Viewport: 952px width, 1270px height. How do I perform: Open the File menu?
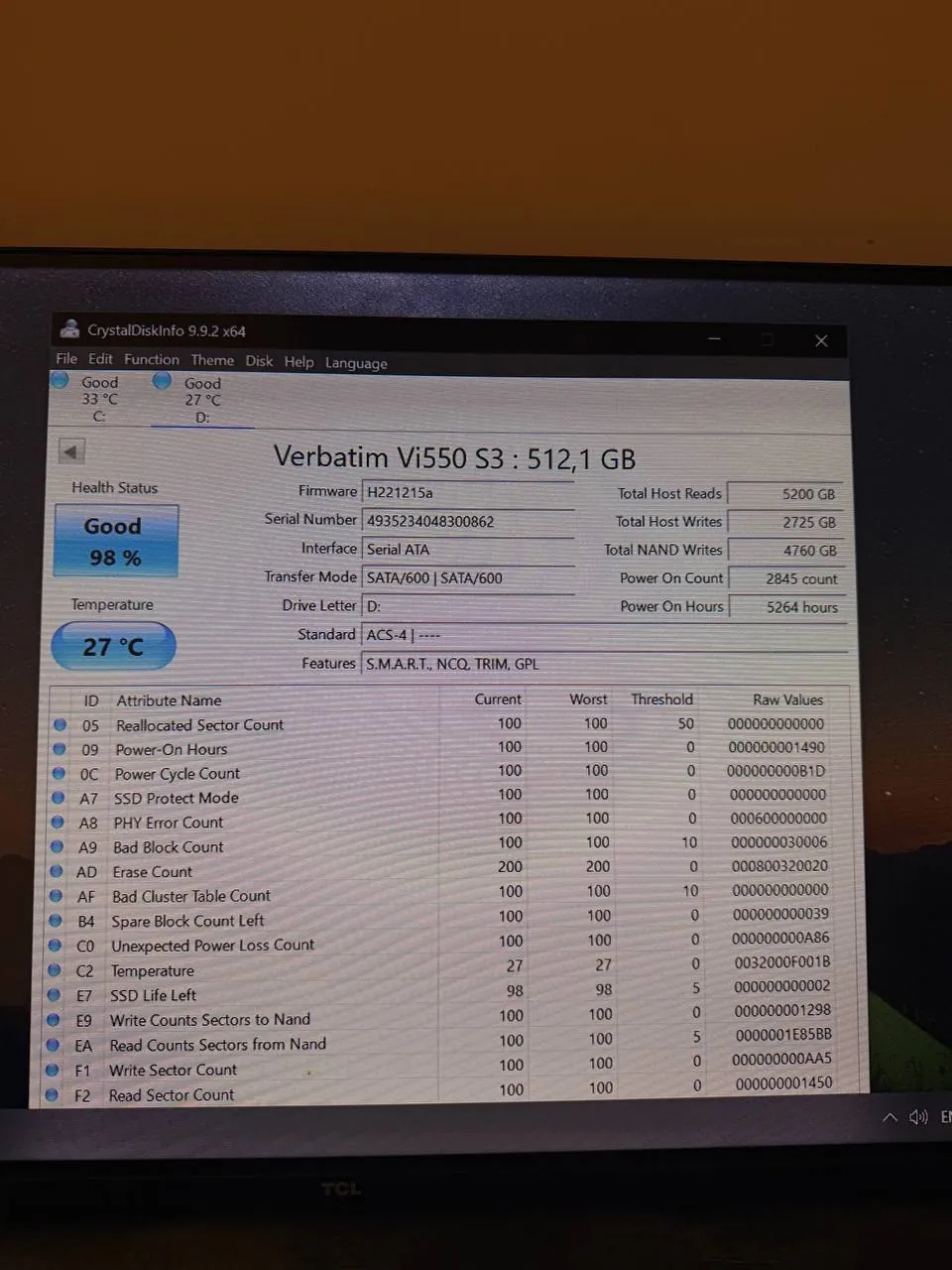[x=66, y=358]
